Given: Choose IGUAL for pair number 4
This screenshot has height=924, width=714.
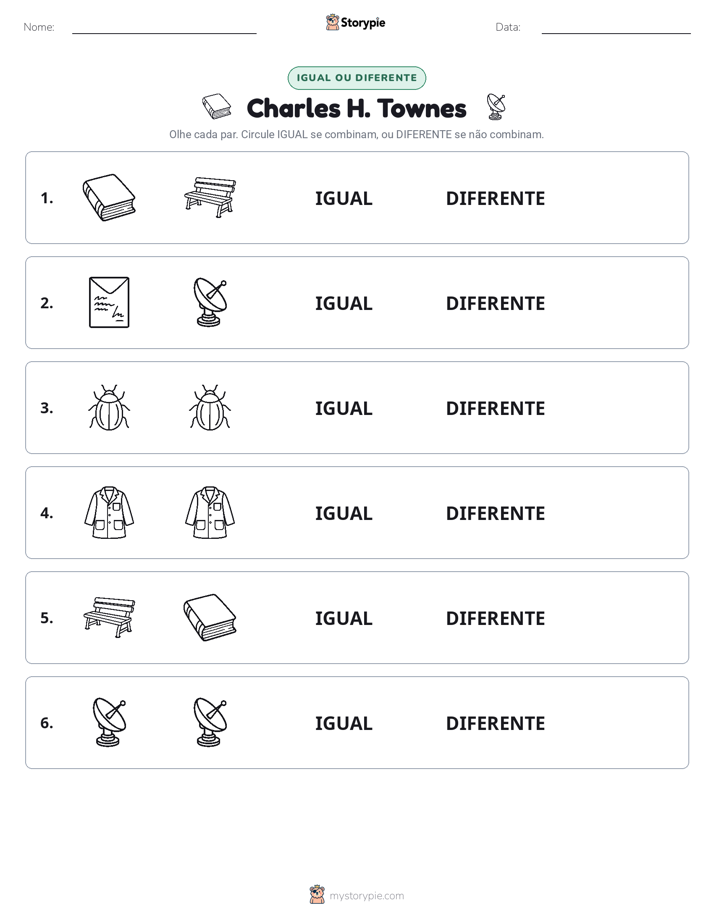Looking at the screenshot, I should coord(343,513).
